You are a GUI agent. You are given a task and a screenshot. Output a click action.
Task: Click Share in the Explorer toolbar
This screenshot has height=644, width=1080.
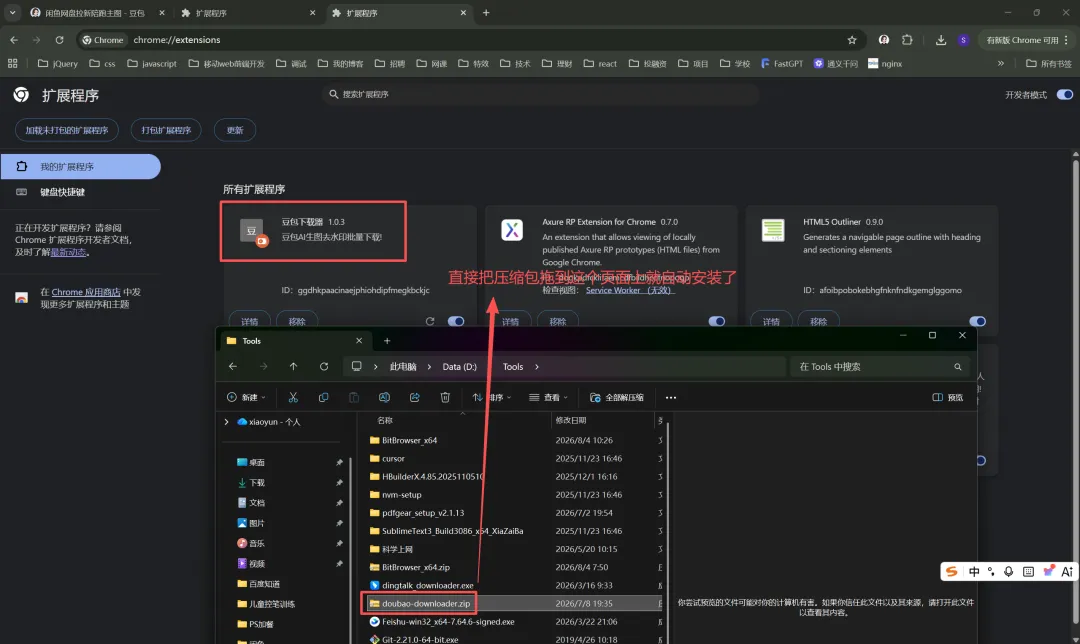[x=415, y=397]
